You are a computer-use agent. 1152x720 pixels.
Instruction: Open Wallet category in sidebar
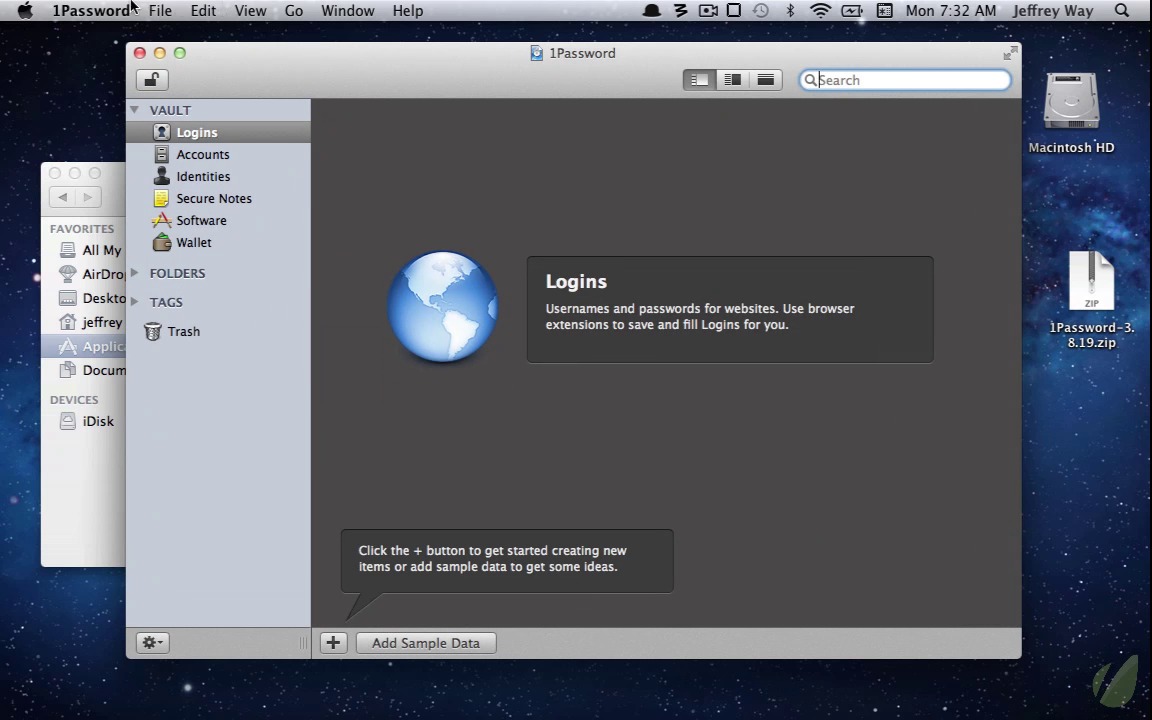(x=218, y=242)
